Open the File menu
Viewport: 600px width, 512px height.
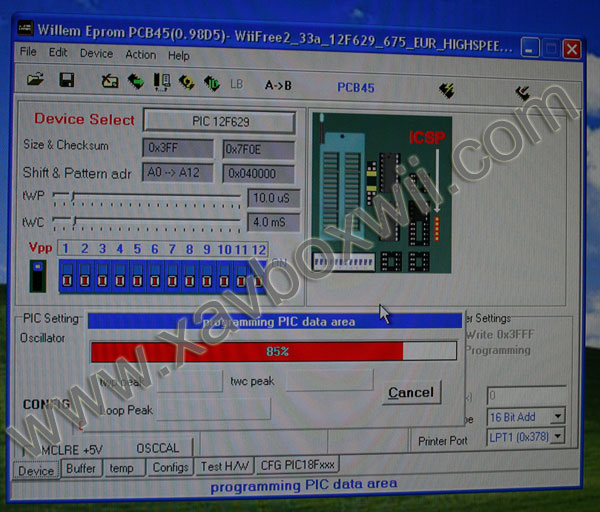pyautogui.click(x=28, y=51)
